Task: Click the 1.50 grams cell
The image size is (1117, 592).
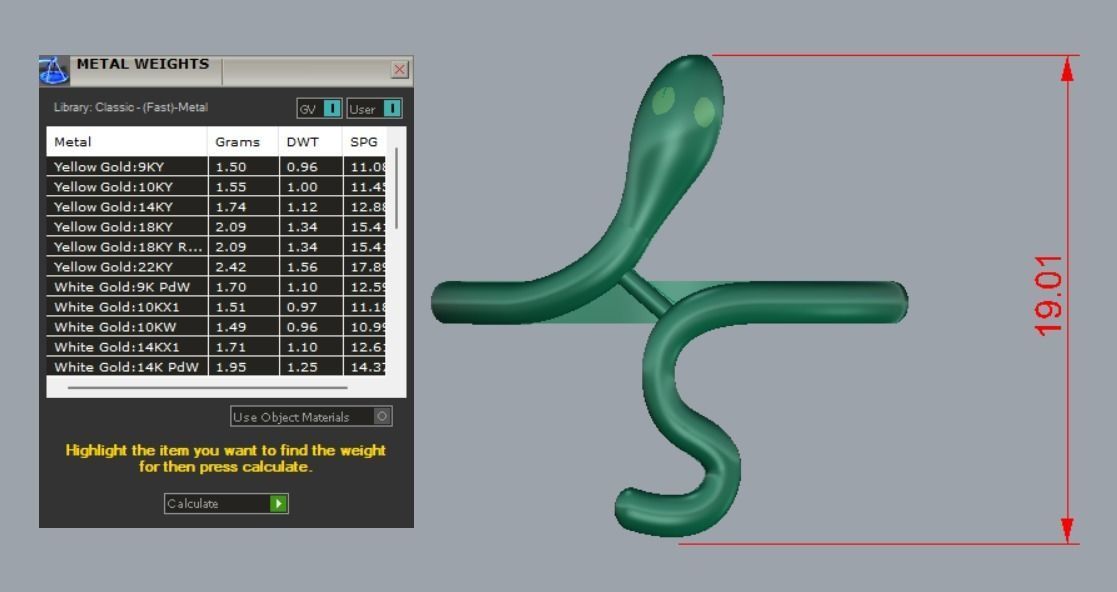Action: point(243,167)
